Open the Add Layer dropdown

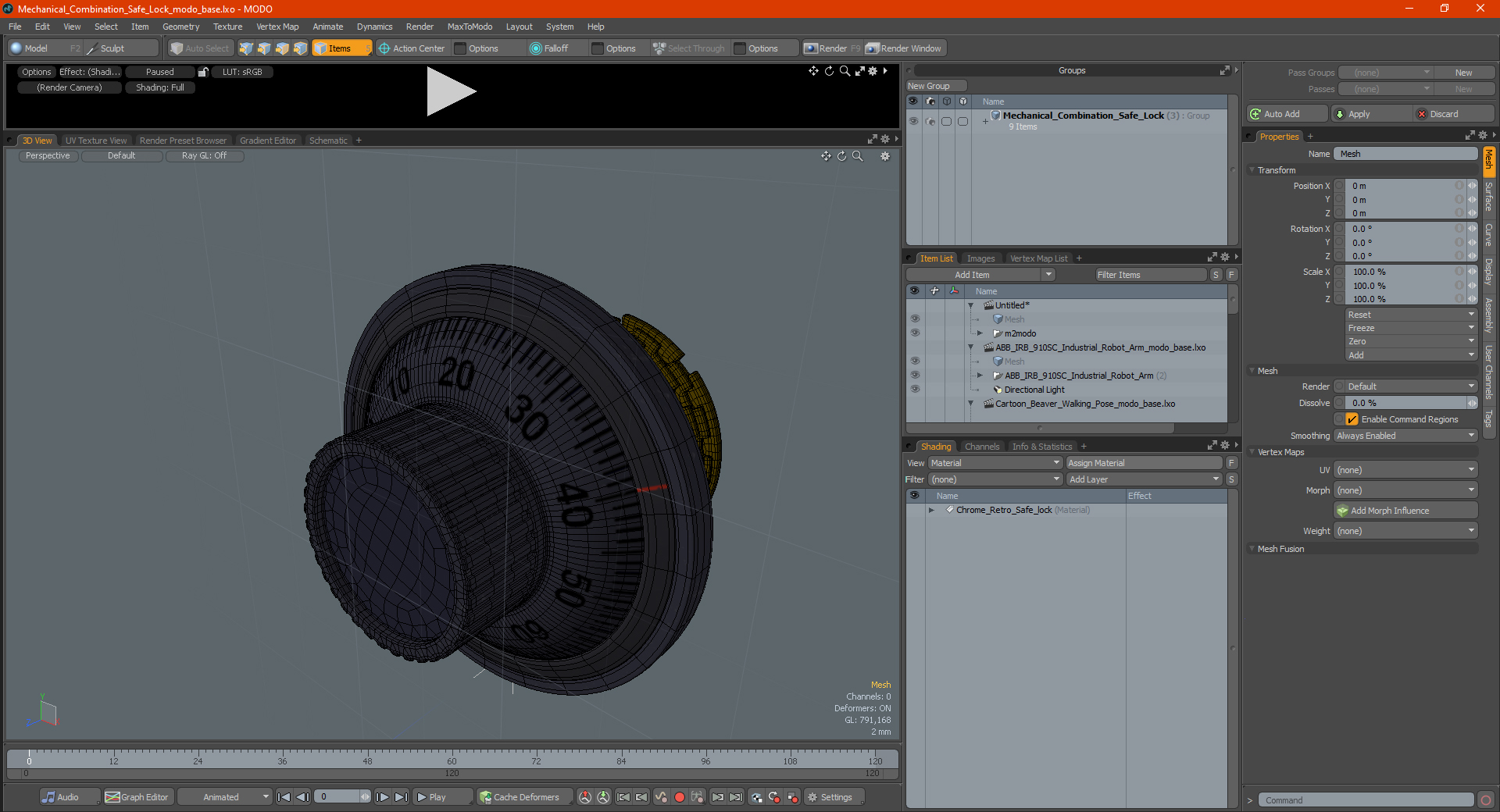coord(1144,479)
